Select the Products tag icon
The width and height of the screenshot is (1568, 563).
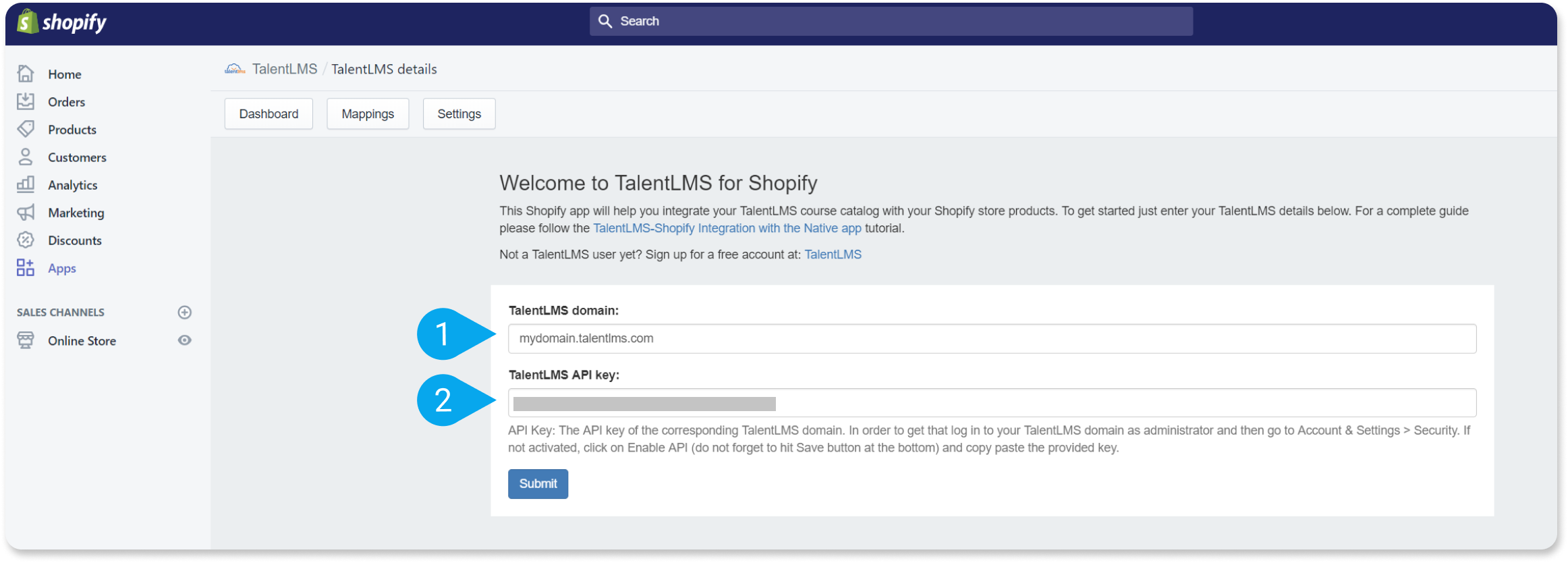point(26,129)
